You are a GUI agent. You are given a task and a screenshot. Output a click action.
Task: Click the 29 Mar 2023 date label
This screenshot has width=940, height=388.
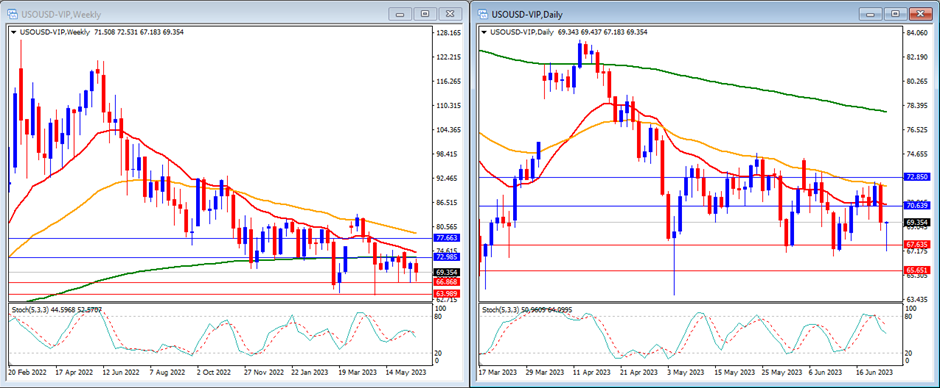pos(546,371)
